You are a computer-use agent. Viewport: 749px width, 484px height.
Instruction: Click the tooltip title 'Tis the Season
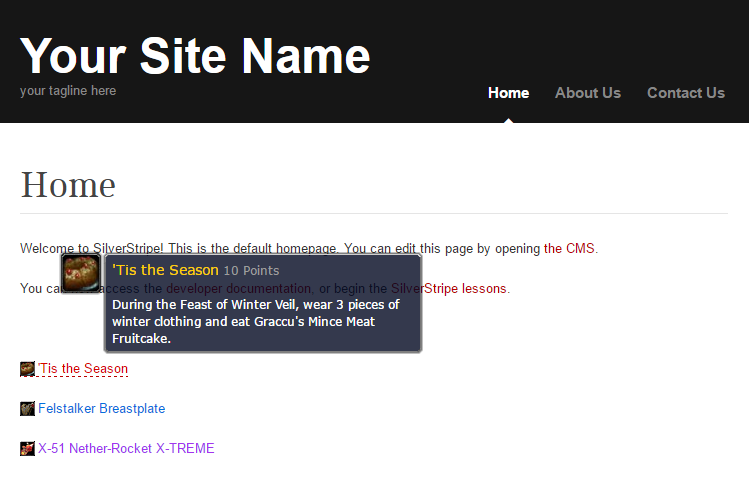[165, 270]
